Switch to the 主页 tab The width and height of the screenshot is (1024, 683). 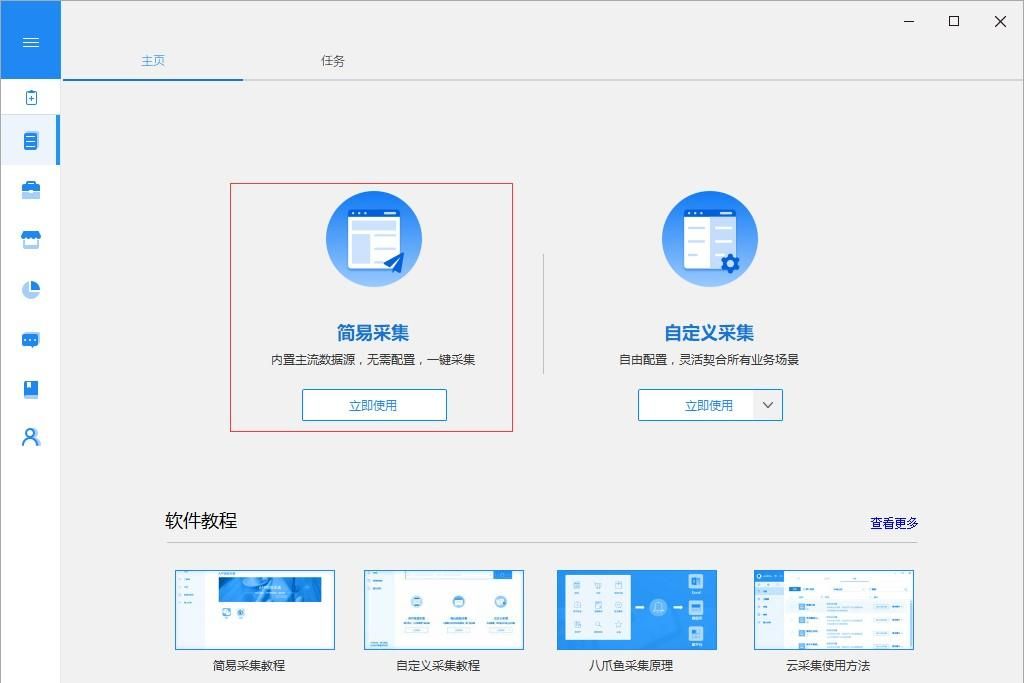coord(153,61)
